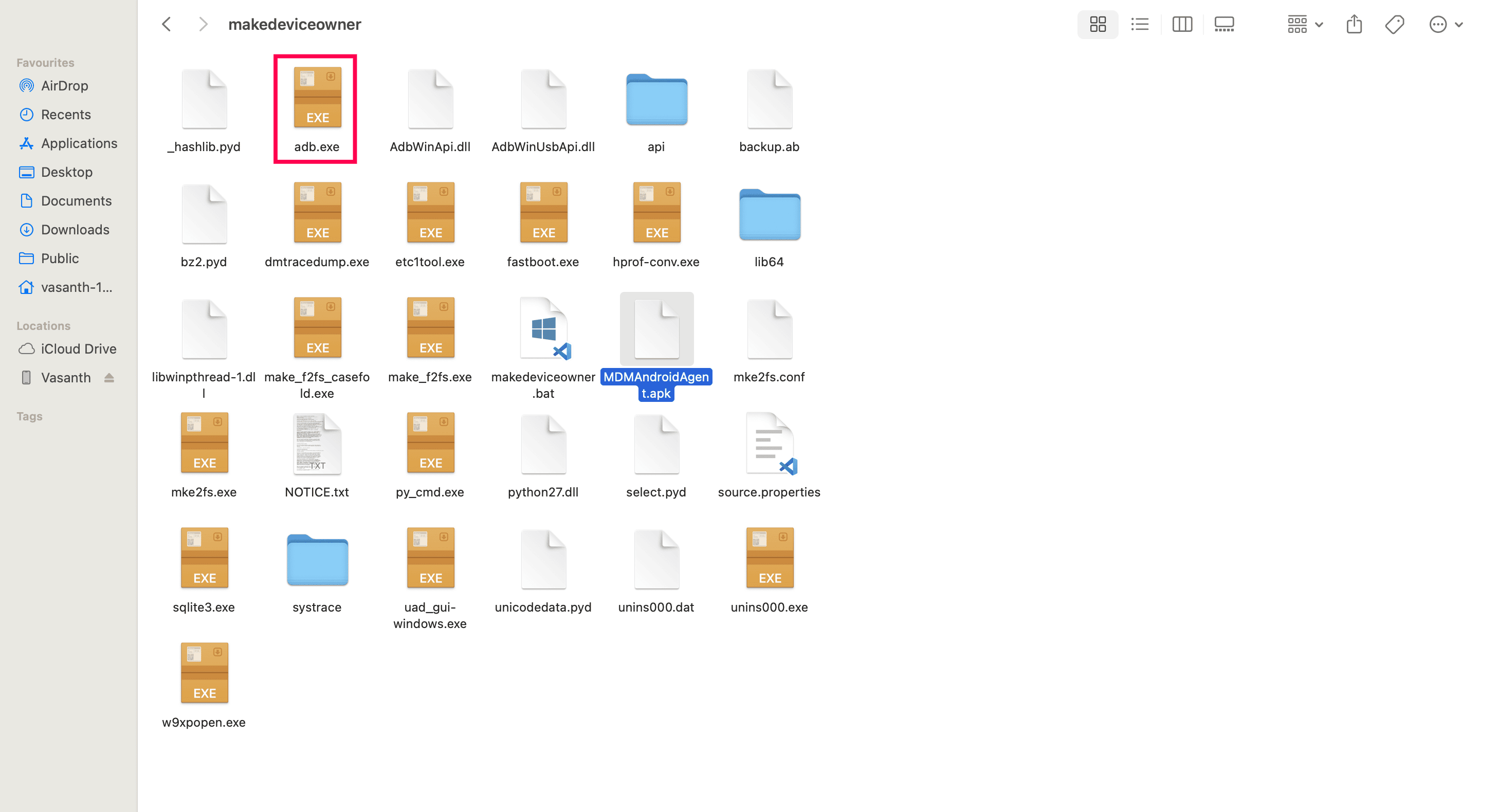1498x812 pixels.
Task: Select the makedeviceowner.bat file
Action: coord(543,328)
